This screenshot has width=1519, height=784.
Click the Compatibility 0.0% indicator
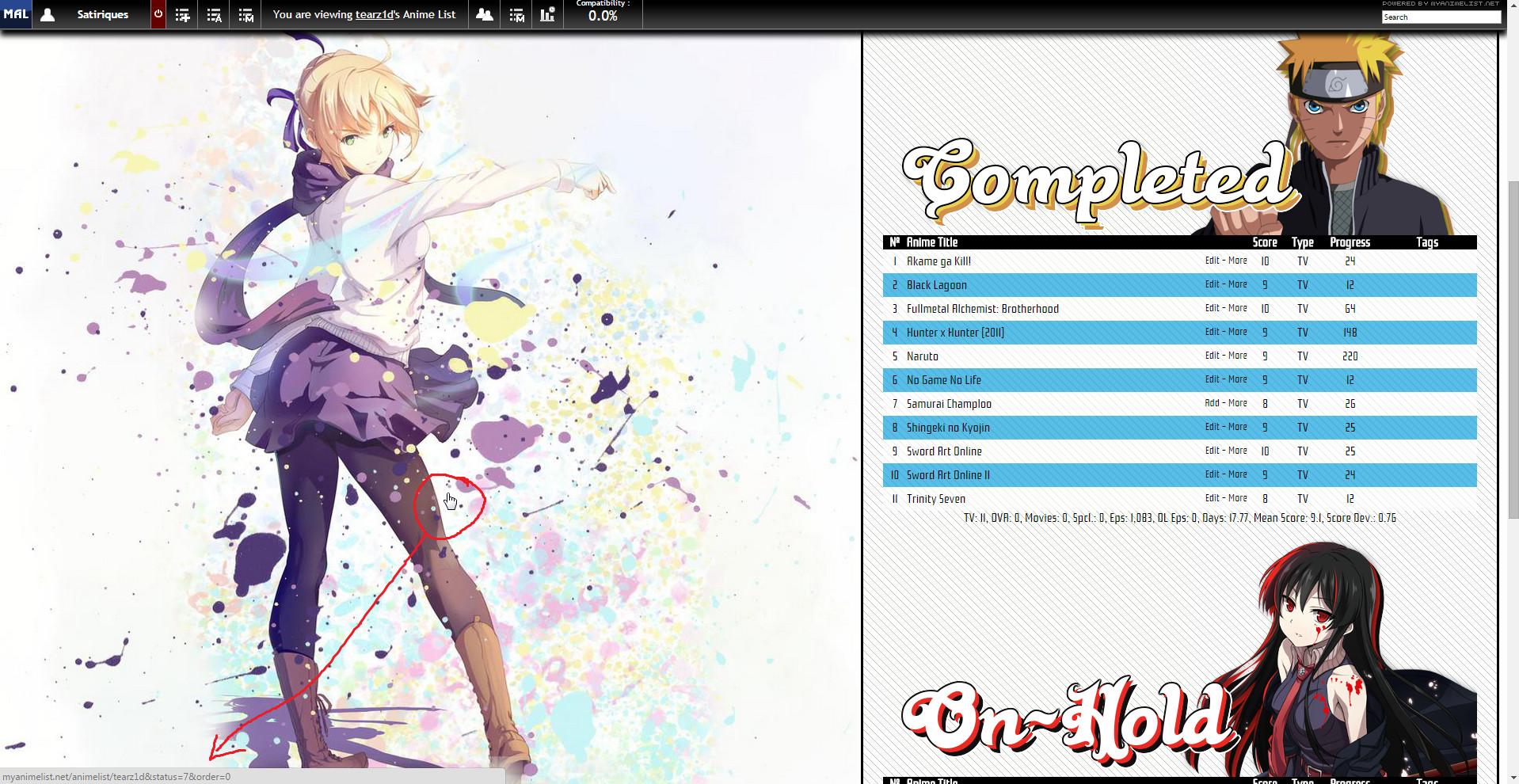click(603, 12)
